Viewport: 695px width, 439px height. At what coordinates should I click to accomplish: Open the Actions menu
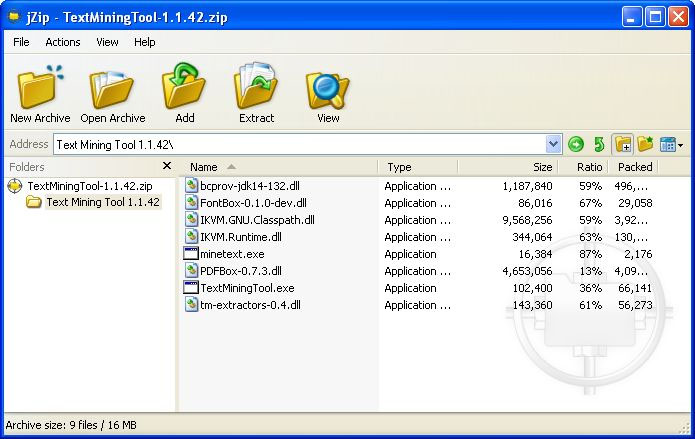coord(62,42)
